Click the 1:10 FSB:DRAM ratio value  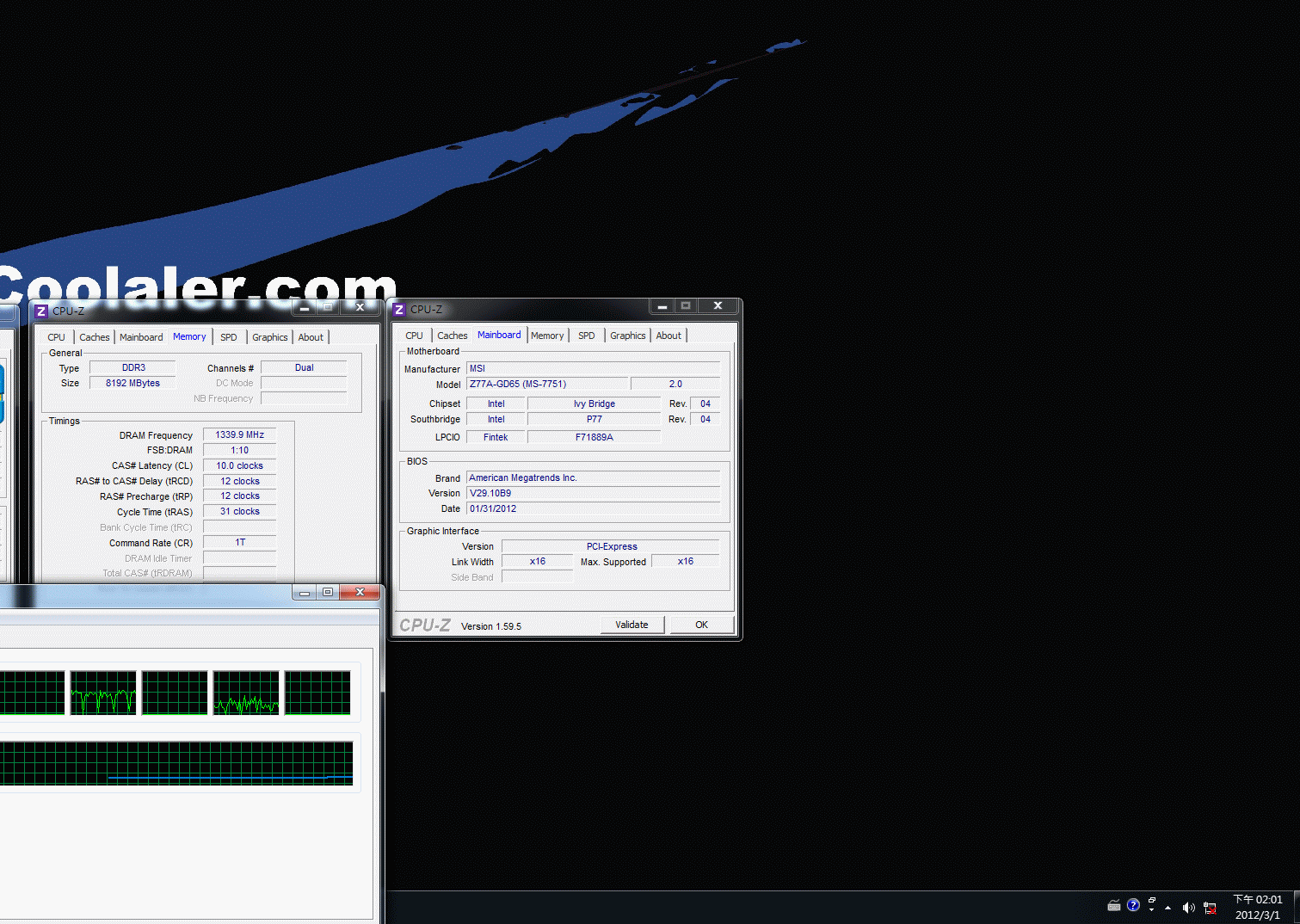point(239,450)
